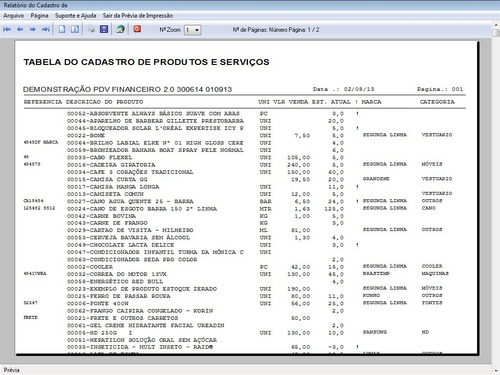Open the Página menu
500x375 pixels.
pyautogui.click(x=39, y=16)
